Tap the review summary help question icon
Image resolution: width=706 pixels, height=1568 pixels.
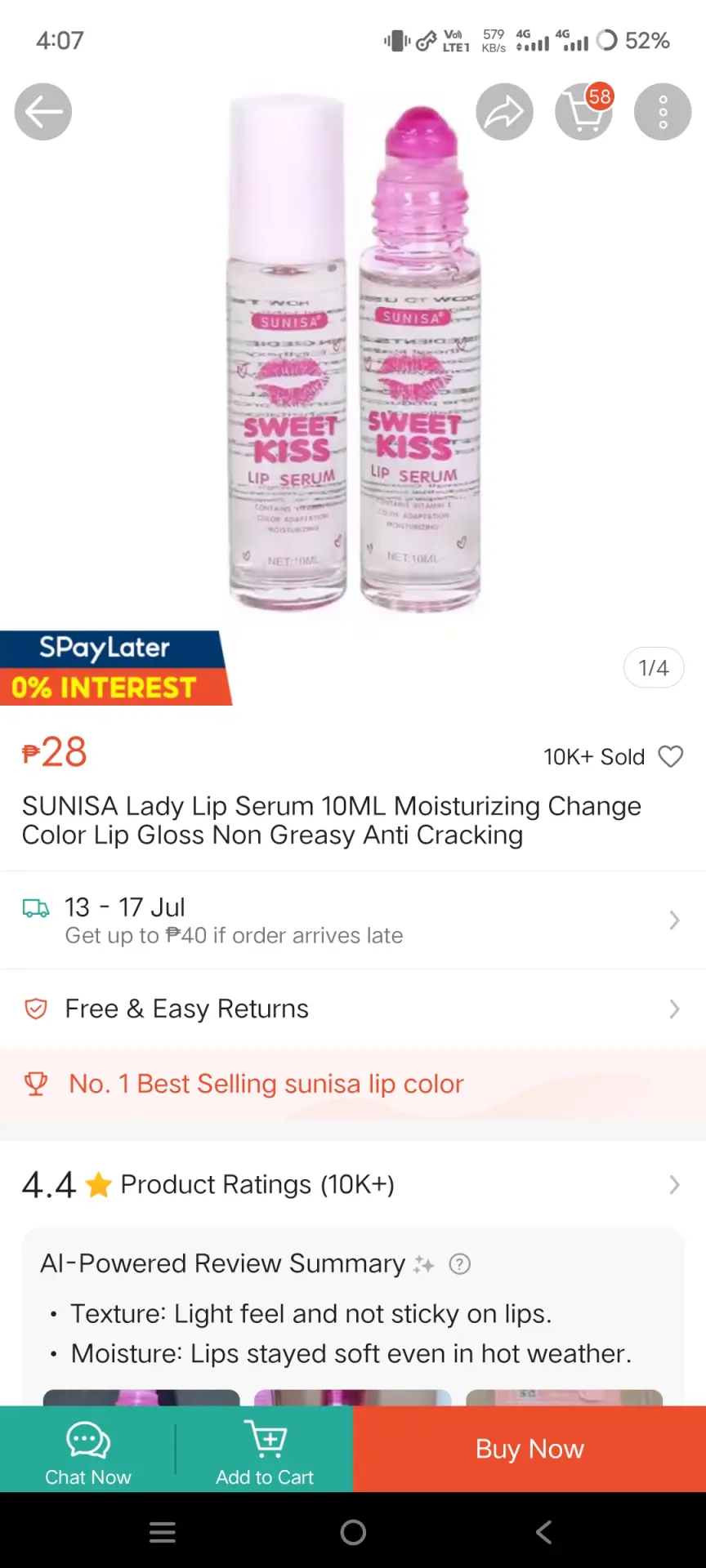pos(460,1264)
